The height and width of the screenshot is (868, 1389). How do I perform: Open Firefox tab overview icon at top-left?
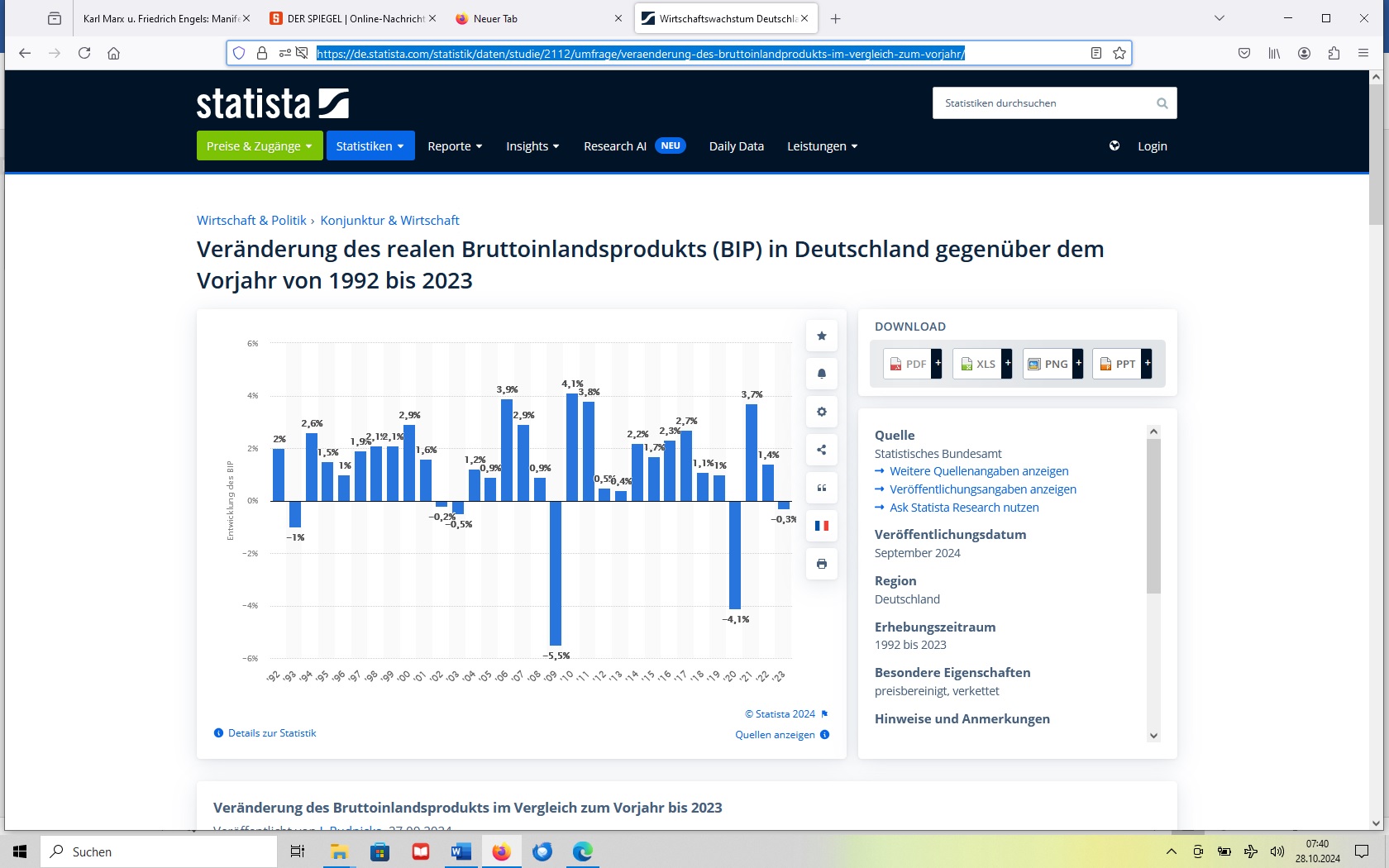tap(55, 18)
